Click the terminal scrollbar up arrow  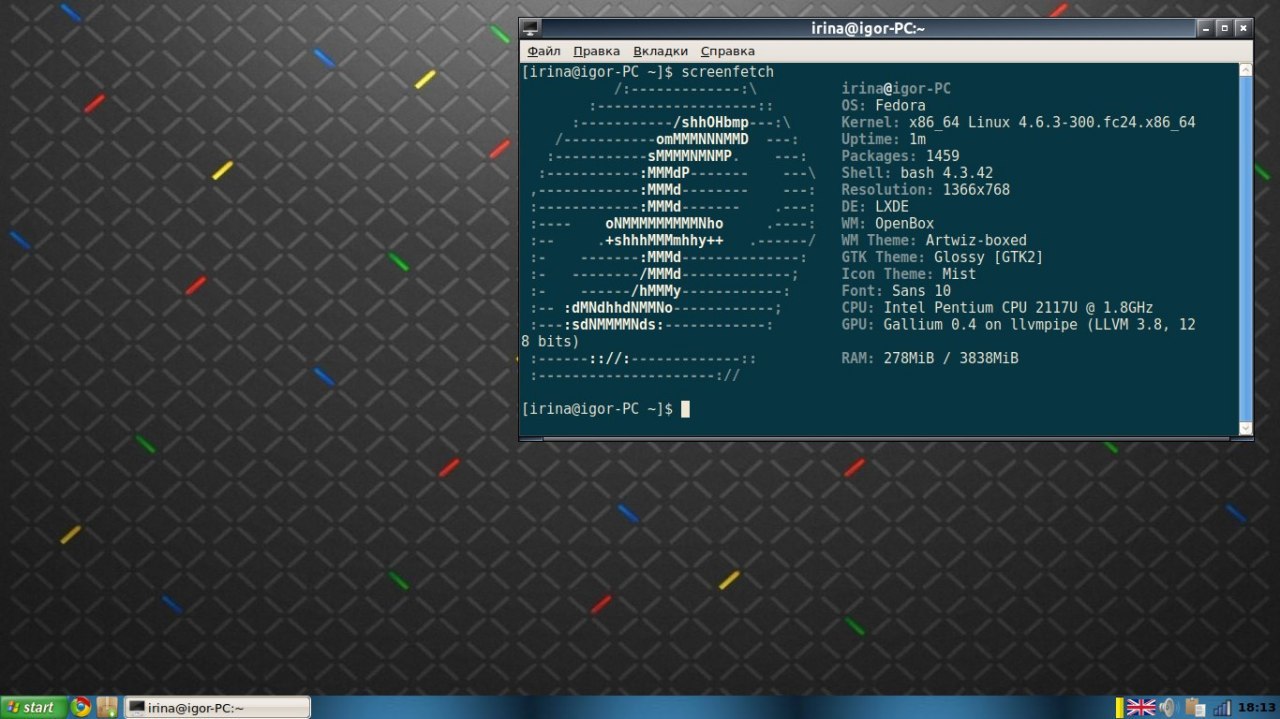(1245, 70)
